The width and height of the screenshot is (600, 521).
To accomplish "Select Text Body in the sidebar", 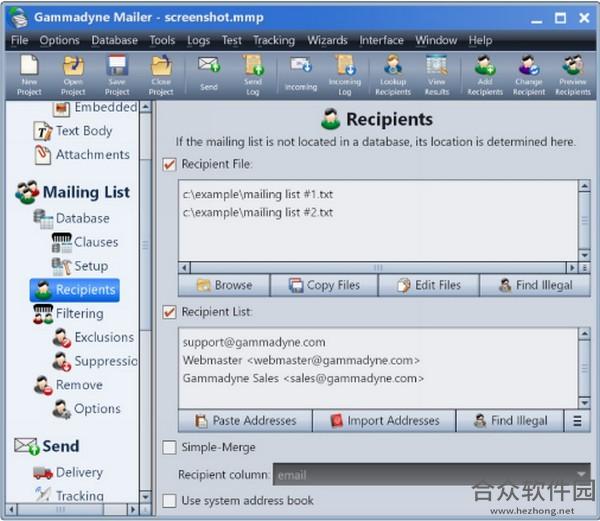I will (x=73, y=131).
